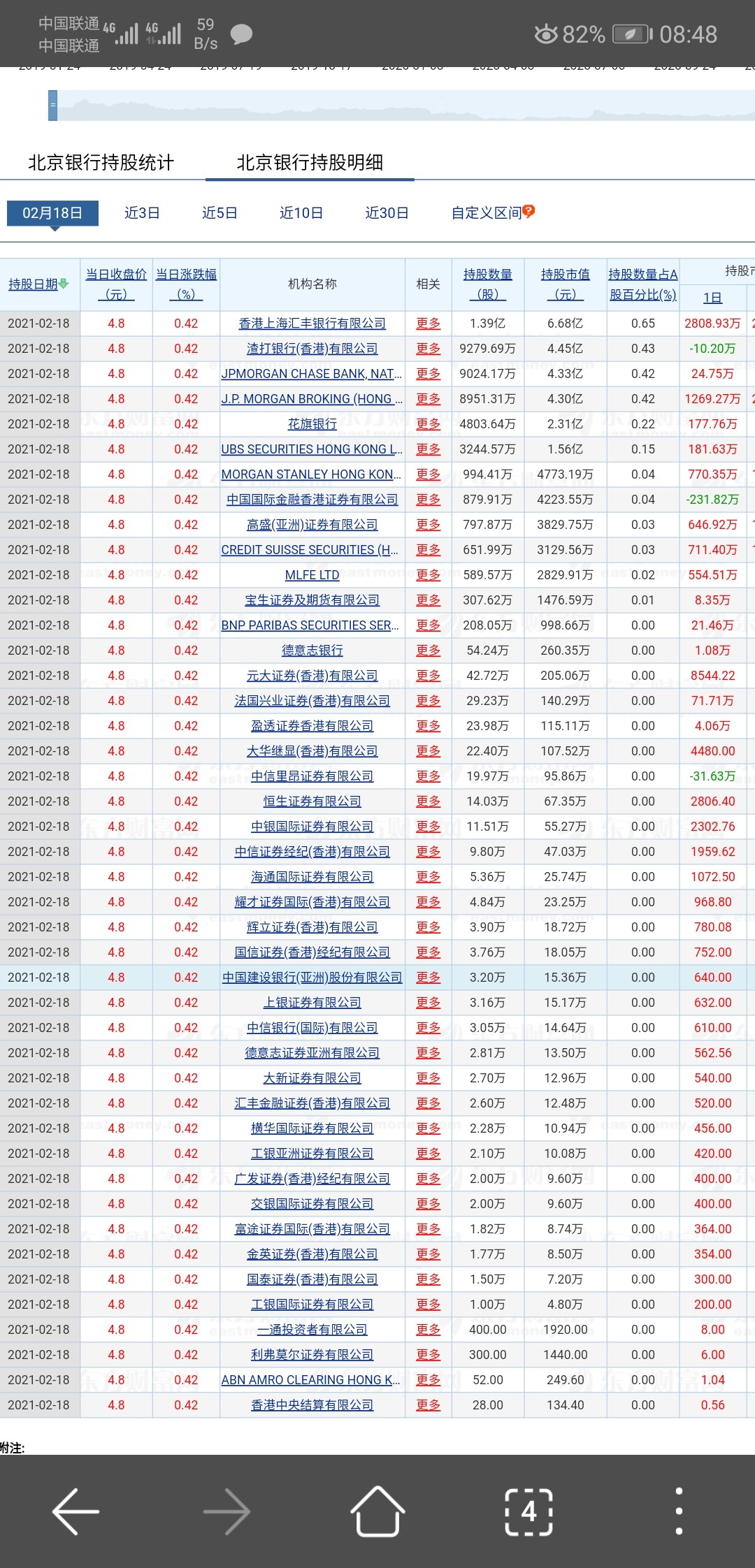Image resolution: width=755 pixels, height=1568 pixels.
Task: Open UBS SECURITIES HONG KONG L... link
Action: pyautogui.click(x=312, y=449)
